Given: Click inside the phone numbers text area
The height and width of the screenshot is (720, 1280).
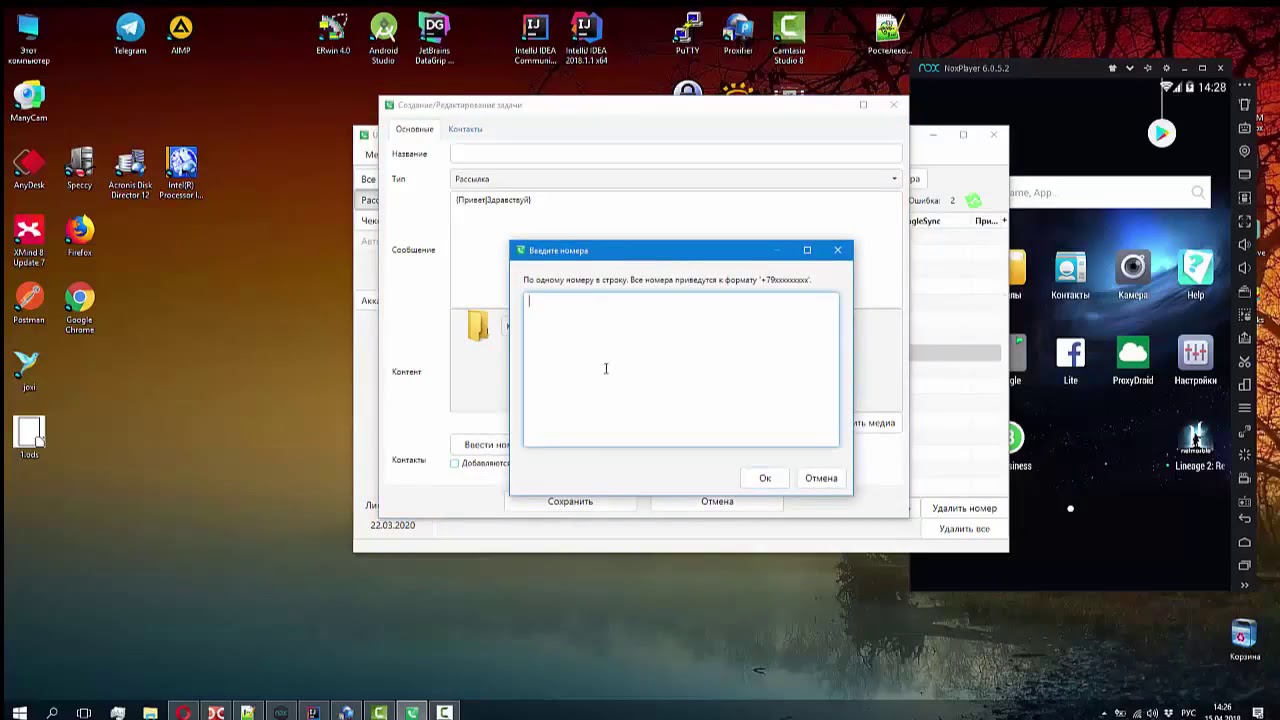Looking at the screenshot, I should click(680, 368).
